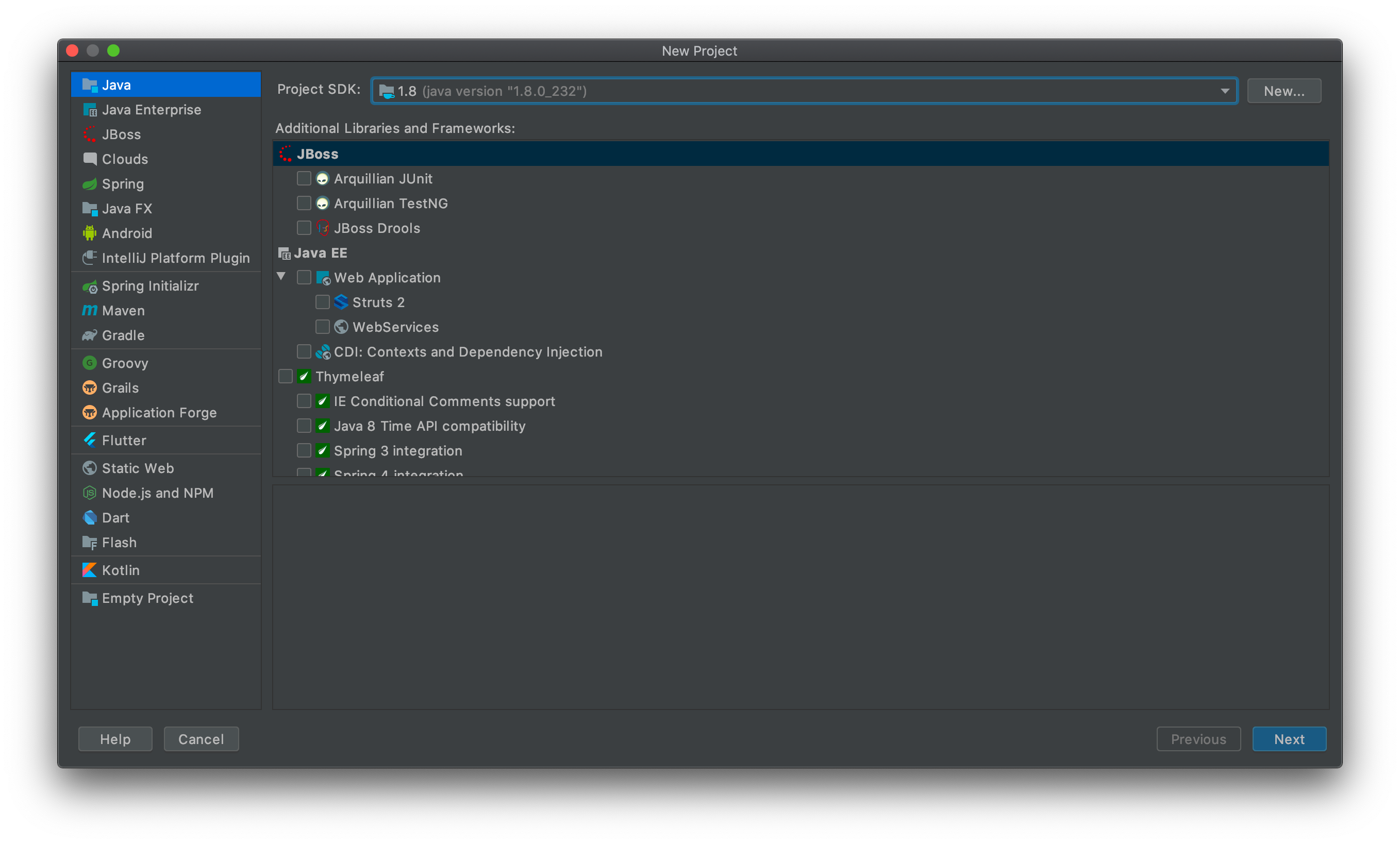Select the Gradle elephant icon
Image resolution: width=1400 pixels, height=844 pixels.
(89, 335)
